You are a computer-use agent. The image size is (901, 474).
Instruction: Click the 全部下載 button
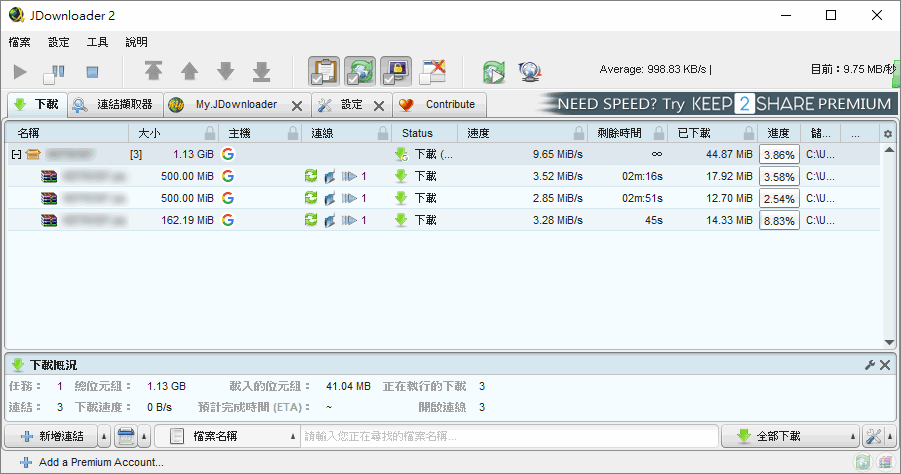[x=784, y=437]
